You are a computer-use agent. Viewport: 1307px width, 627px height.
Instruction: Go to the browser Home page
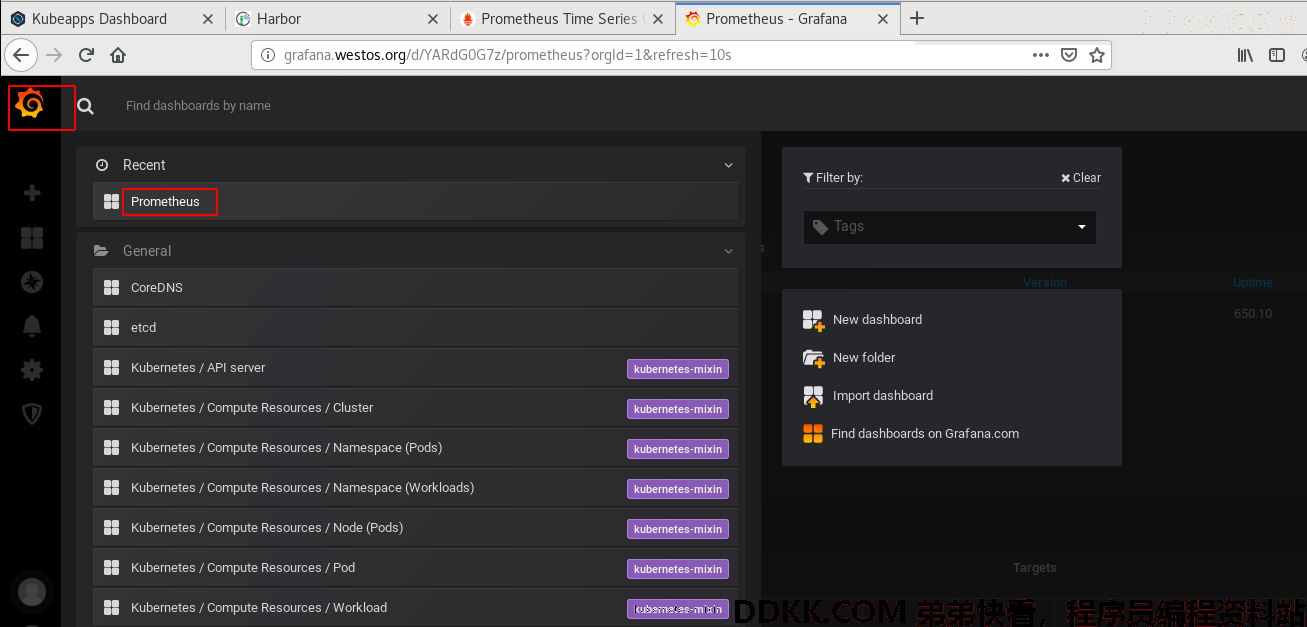pos(118,55)
